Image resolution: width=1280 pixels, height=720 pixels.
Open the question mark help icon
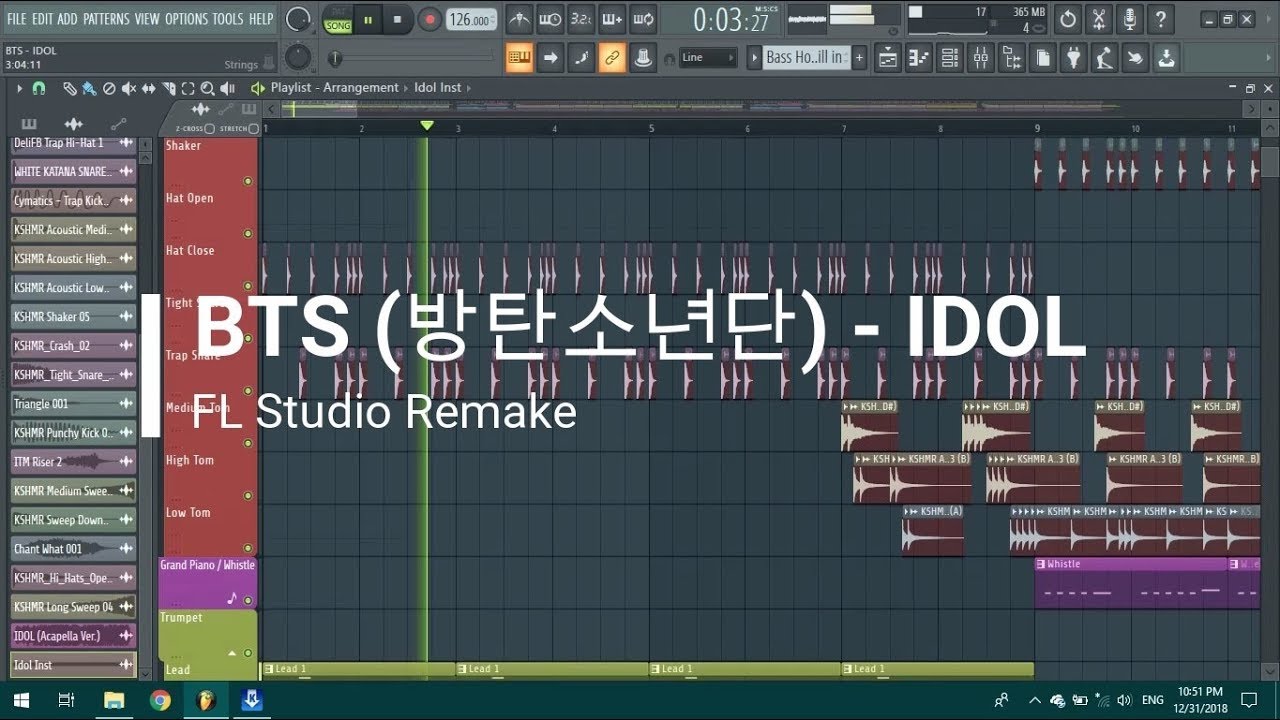point(1161,19)
